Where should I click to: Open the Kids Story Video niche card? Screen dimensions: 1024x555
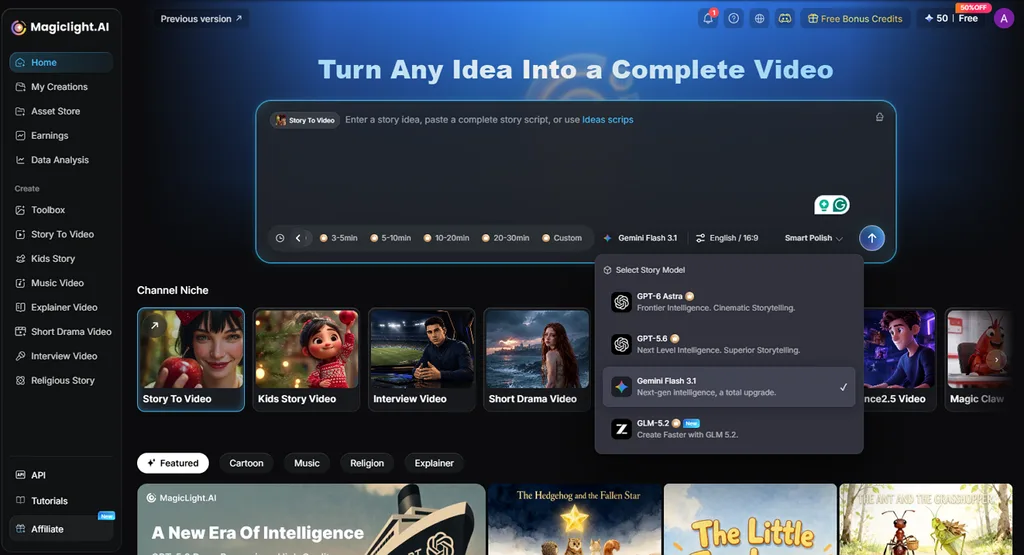click(x=306, y=360)
